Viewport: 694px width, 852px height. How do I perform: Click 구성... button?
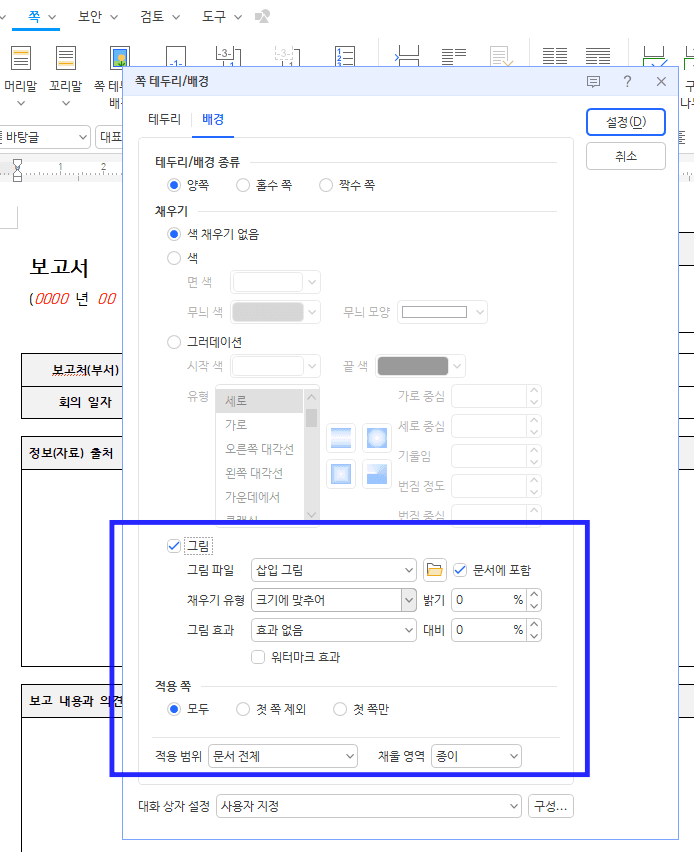(x=551, y=806)
